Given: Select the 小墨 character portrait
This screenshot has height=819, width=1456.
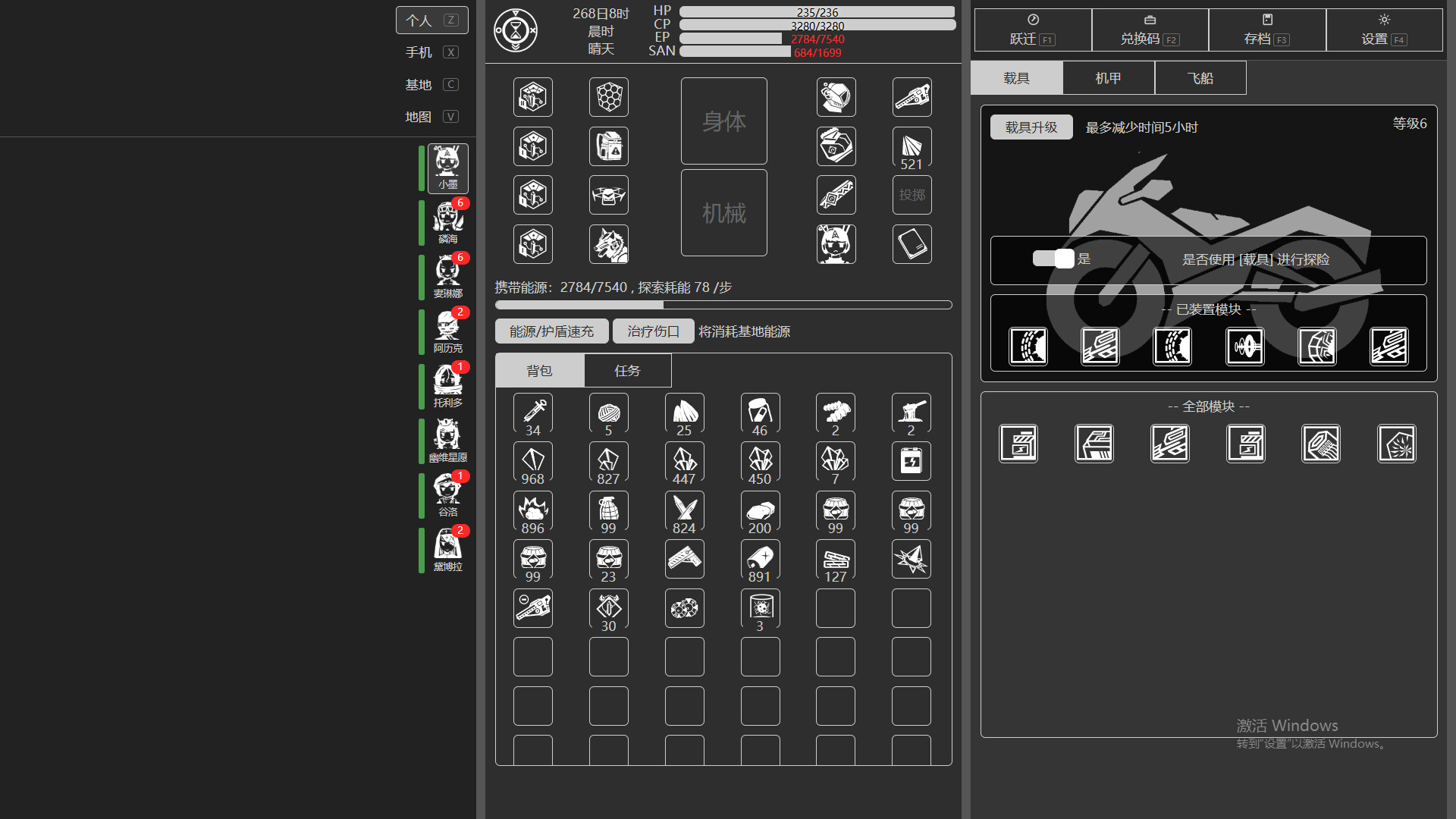Looking at the screenshot, I should (447, 168).
